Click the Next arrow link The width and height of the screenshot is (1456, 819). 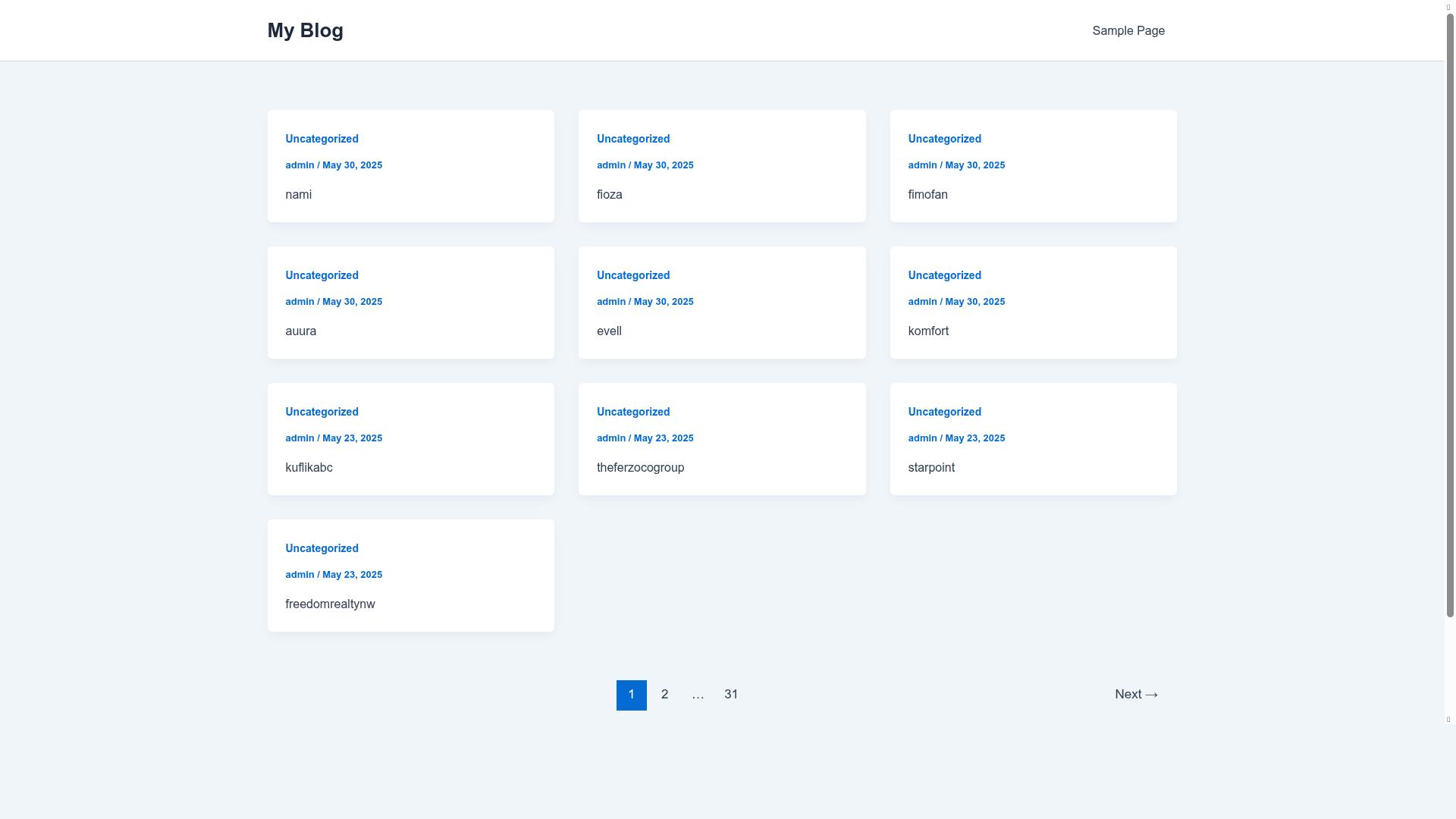[x=1136, y=695]
